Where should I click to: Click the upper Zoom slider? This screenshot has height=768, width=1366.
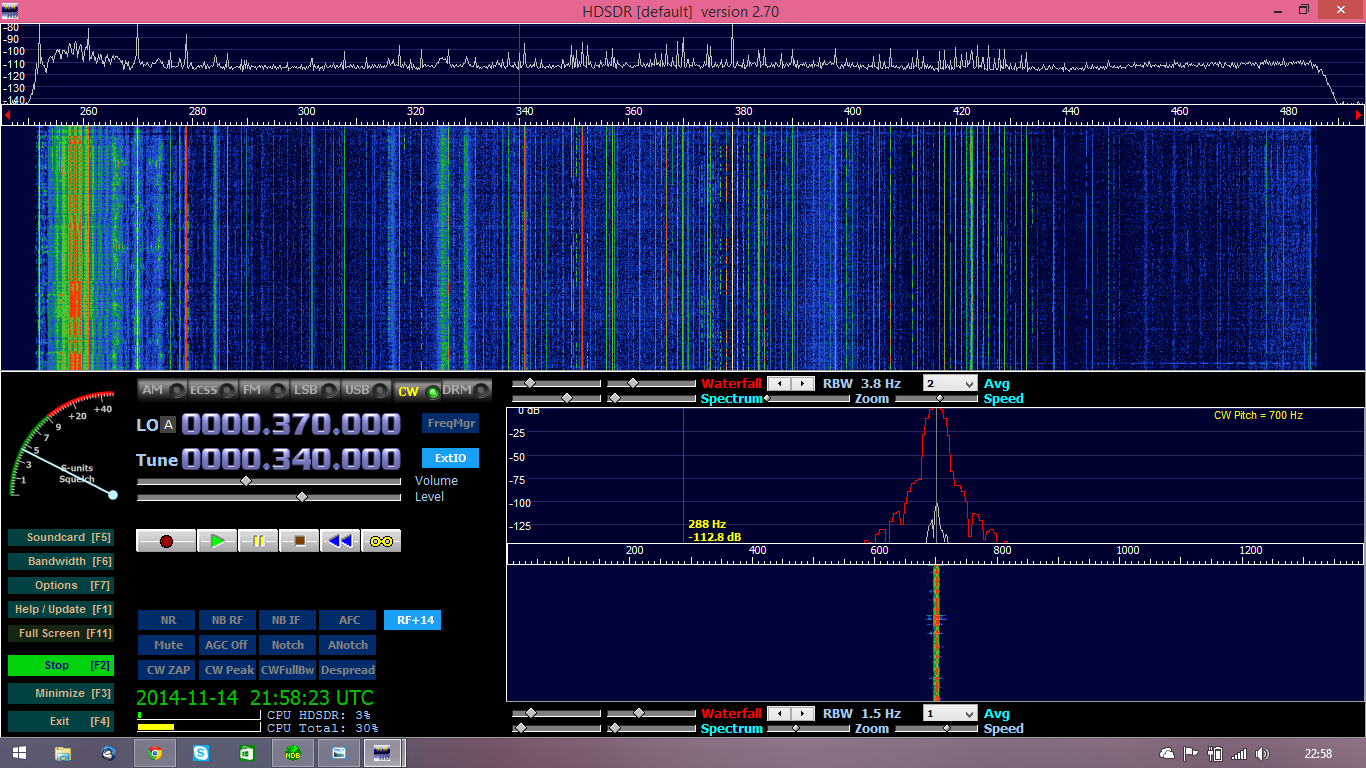point(806,398)
